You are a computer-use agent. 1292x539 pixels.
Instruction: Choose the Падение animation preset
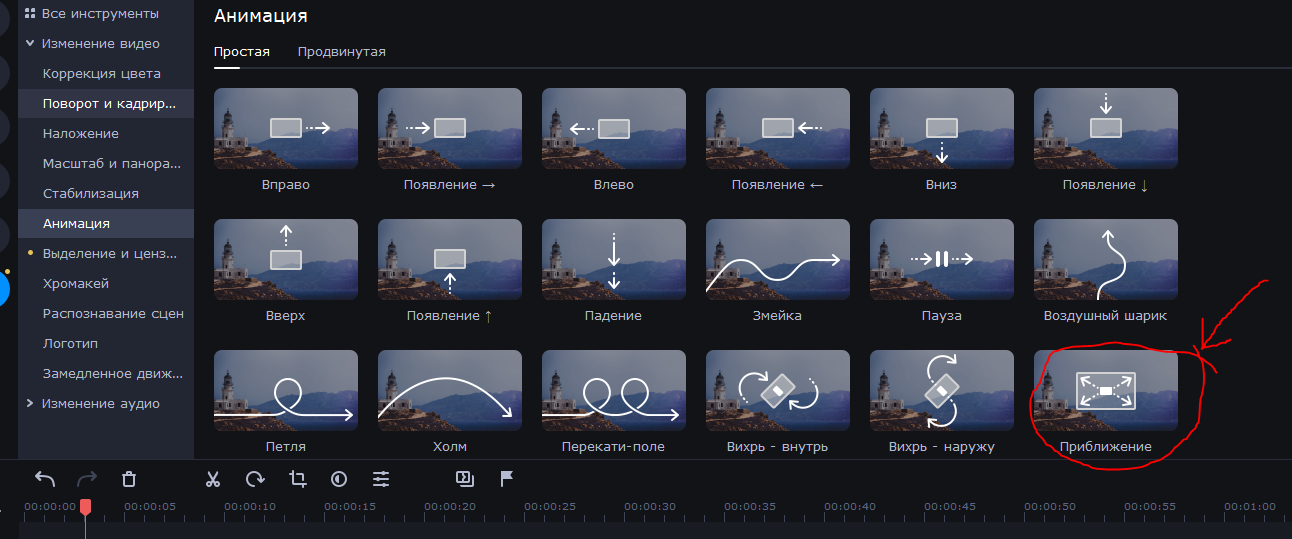[x=614, y=260]
